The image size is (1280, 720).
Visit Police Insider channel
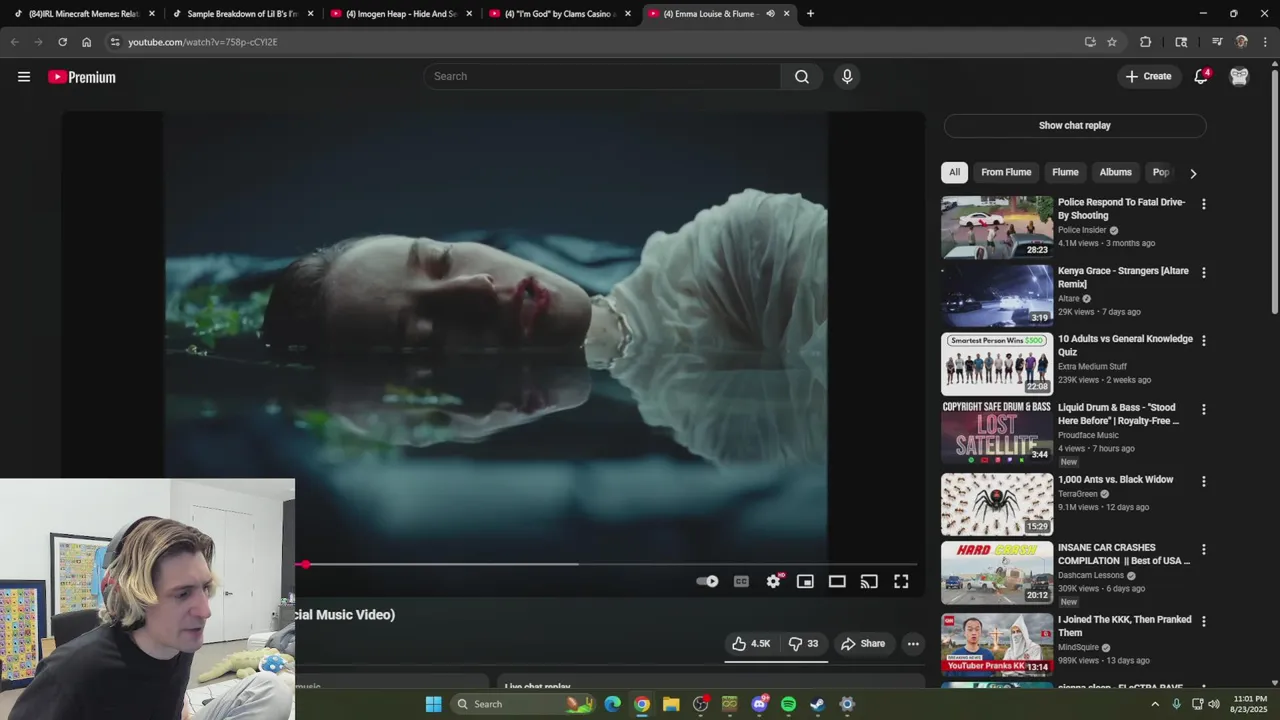click(1082, 230)
